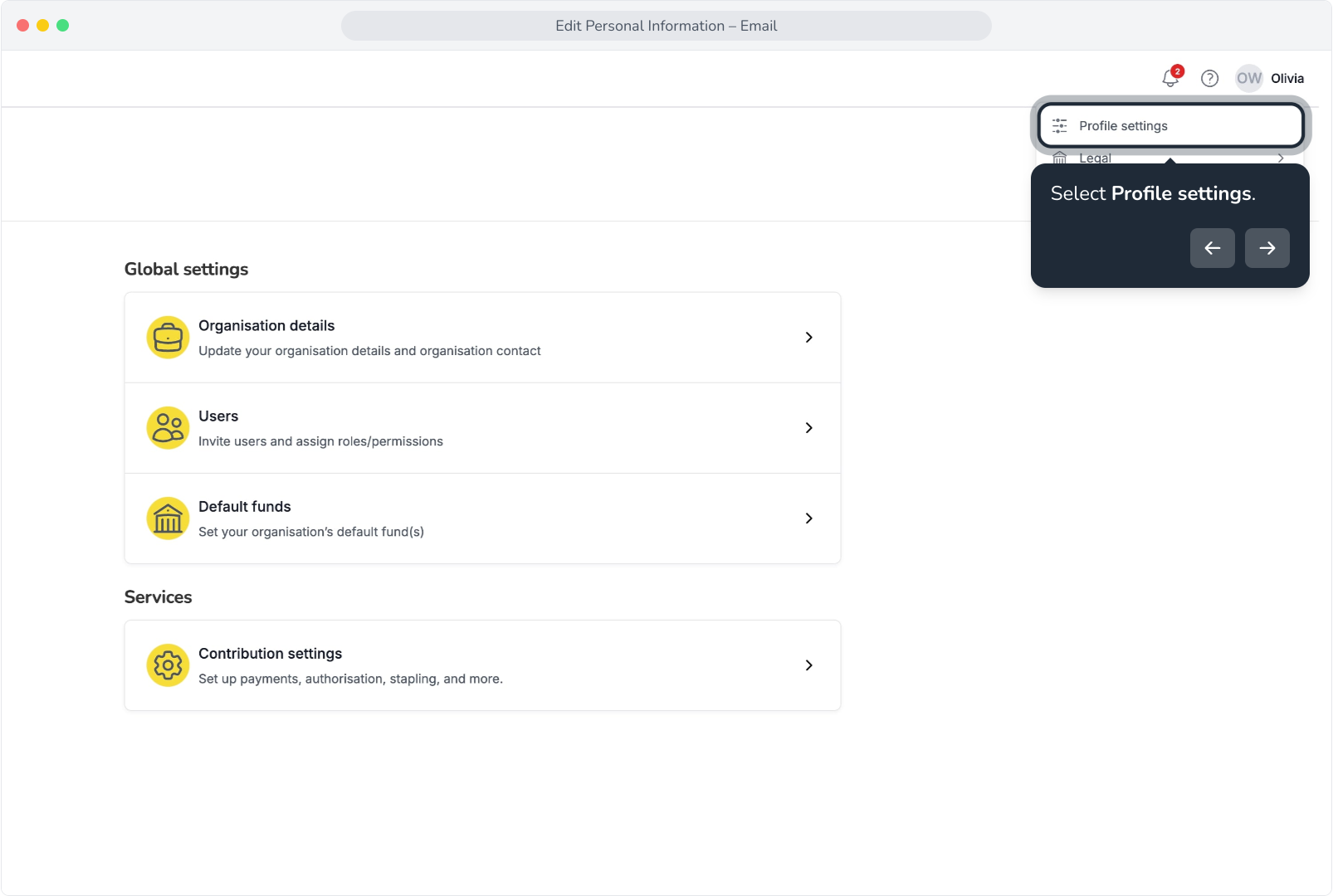Select Profile settings menu item

point(1171,126)
